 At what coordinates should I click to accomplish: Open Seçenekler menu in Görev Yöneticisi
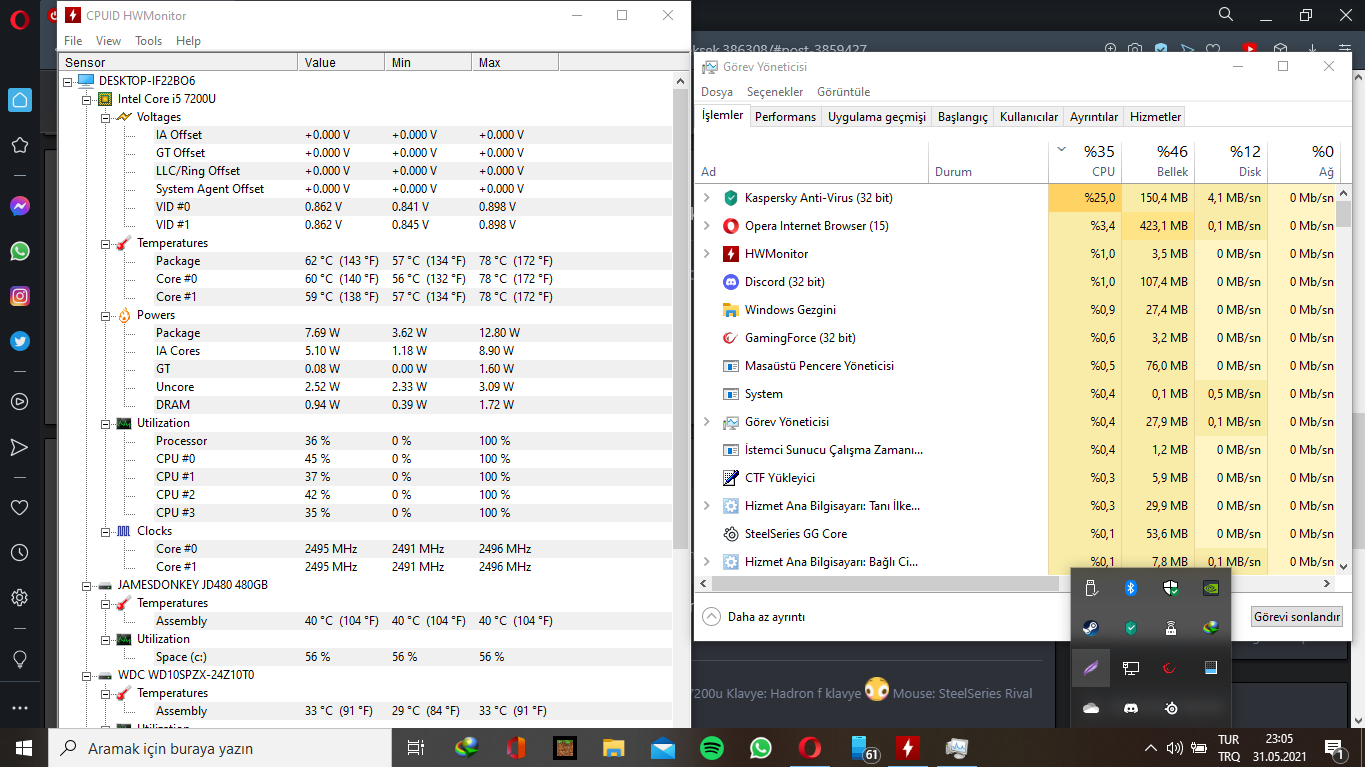(x=775, y=92)
